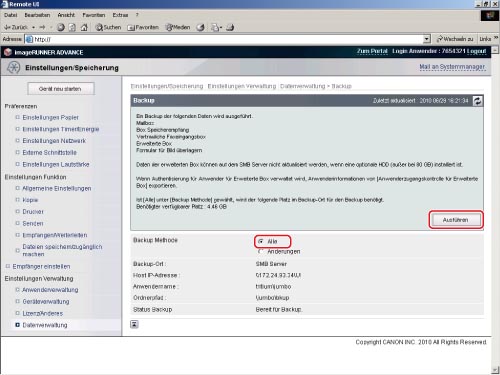Screen dimensions: 500x375
Task: Click the return-to-top arrow icon
Action: [x=134, y=324]
